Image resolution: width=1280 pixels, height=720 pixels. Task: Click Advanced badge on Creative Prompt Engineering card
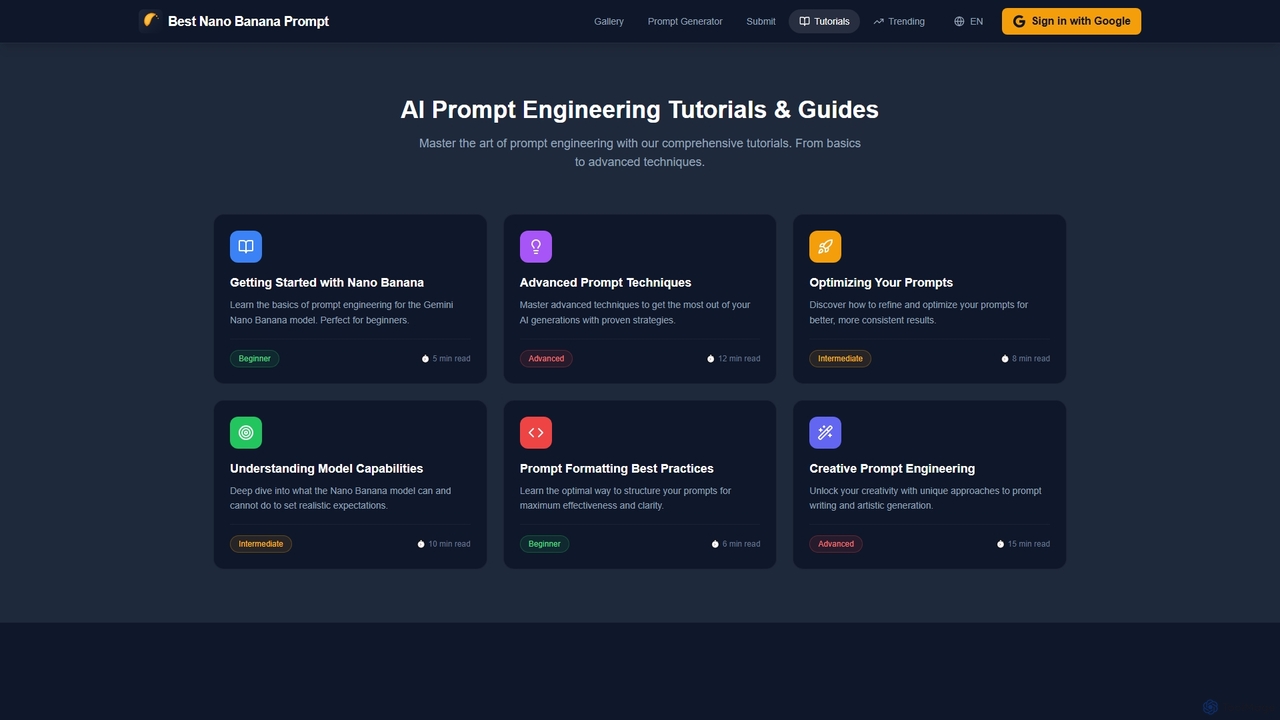836,544
